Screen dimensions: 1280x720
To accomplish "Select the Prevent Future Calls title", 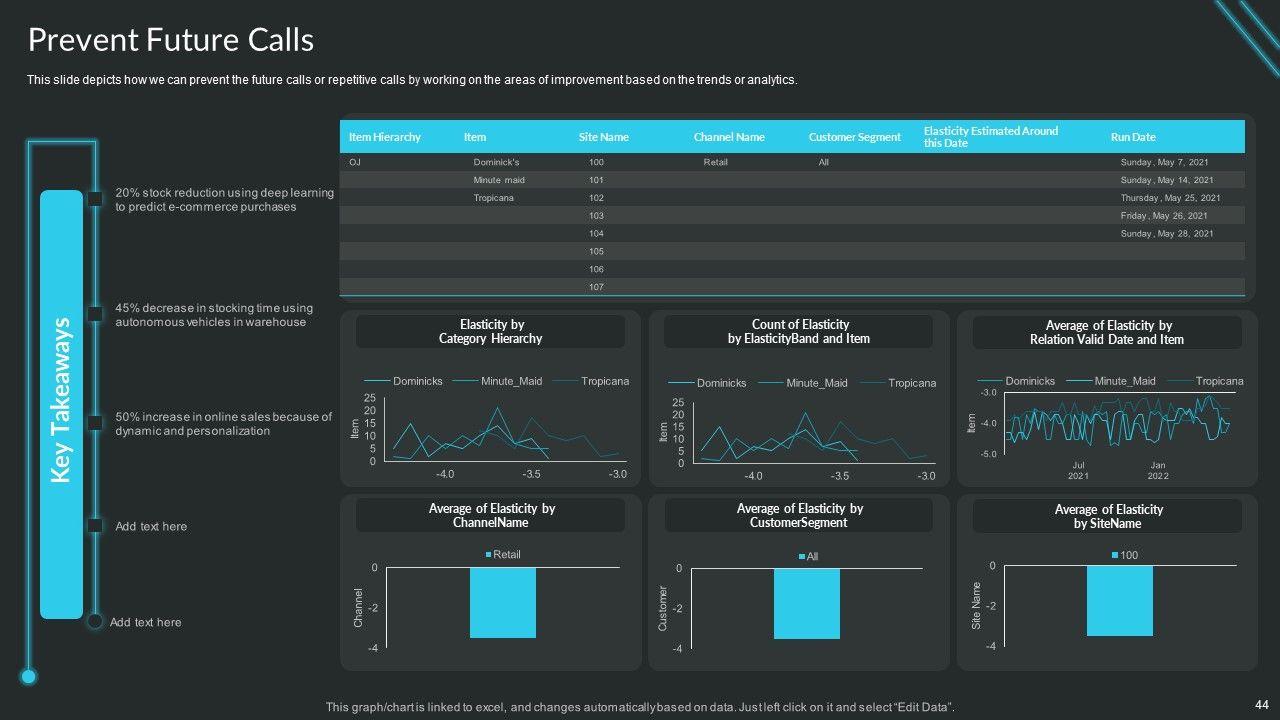I will 171,40.
